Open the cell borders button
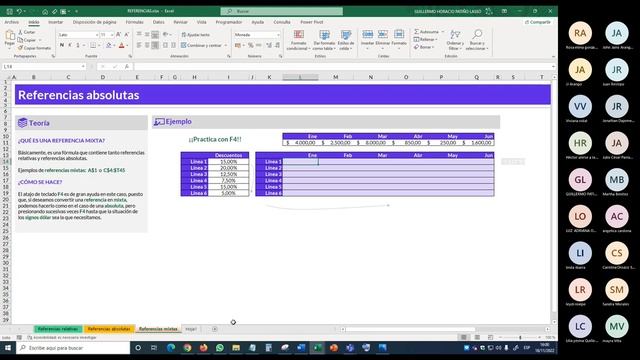The height and width of the screenshot is (360, 640). [x=93, y=45]
